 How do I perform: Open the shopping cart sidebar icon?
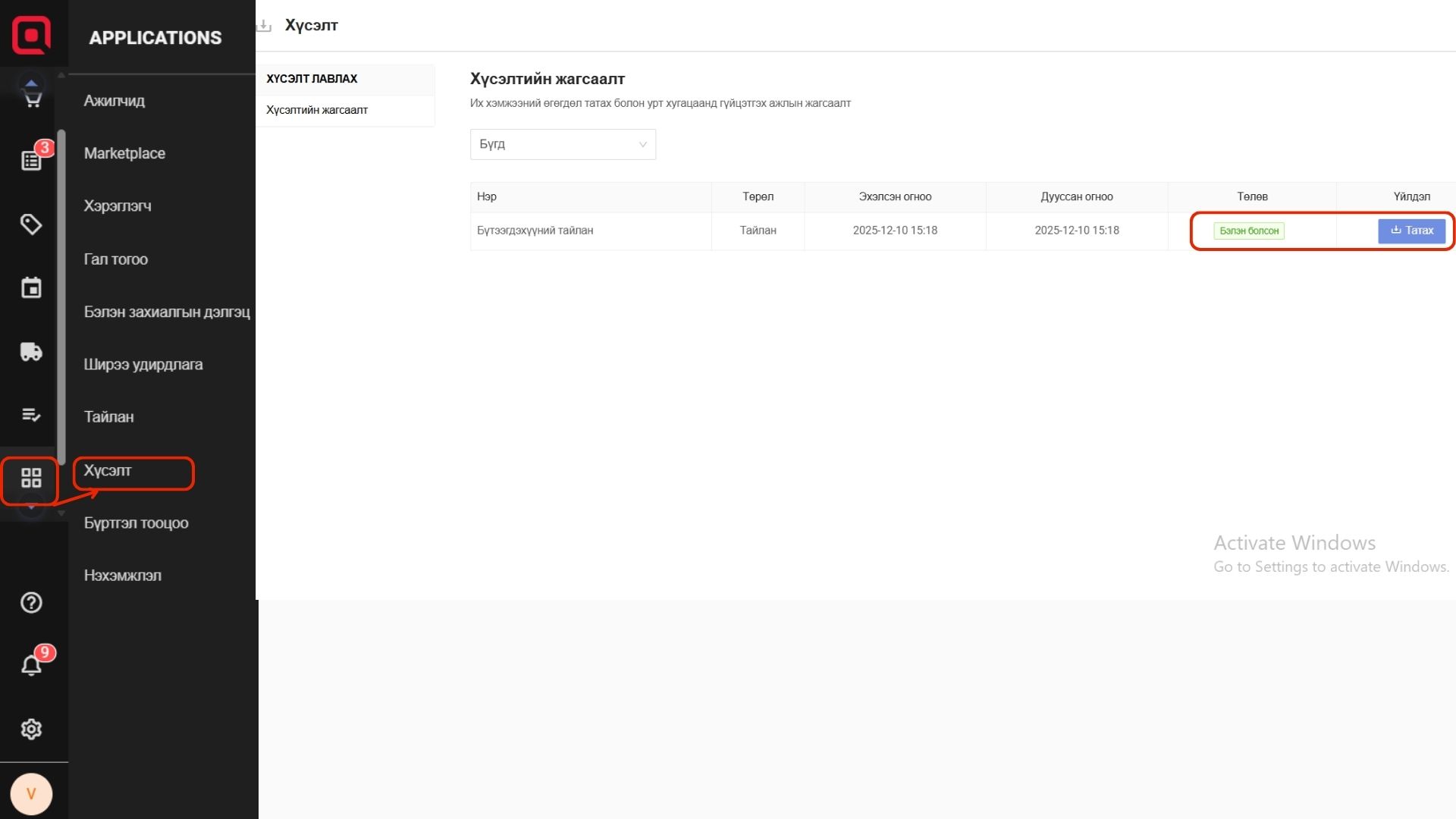click(x=32, y=99)
